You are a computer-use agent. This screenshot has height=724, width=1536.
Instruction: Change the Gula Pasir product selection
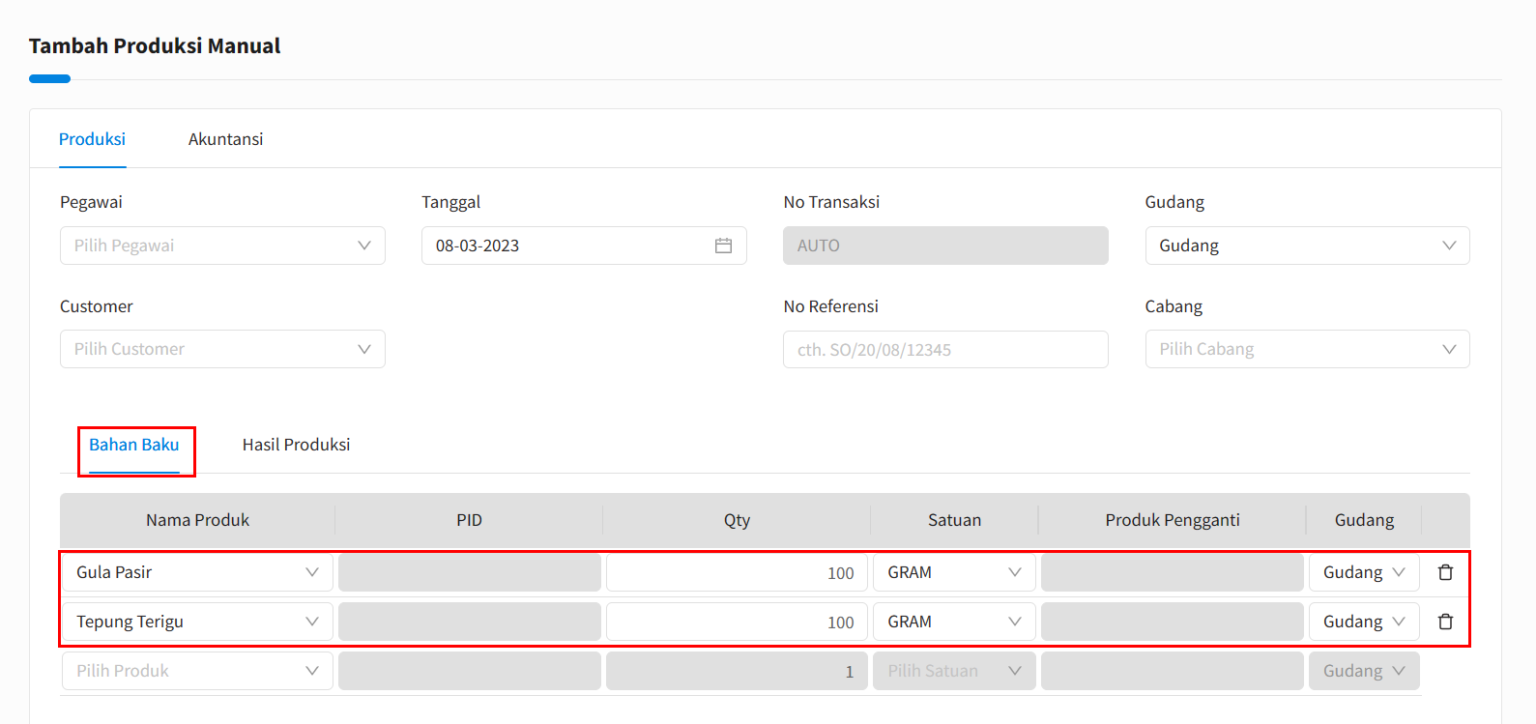click(196, 571)
